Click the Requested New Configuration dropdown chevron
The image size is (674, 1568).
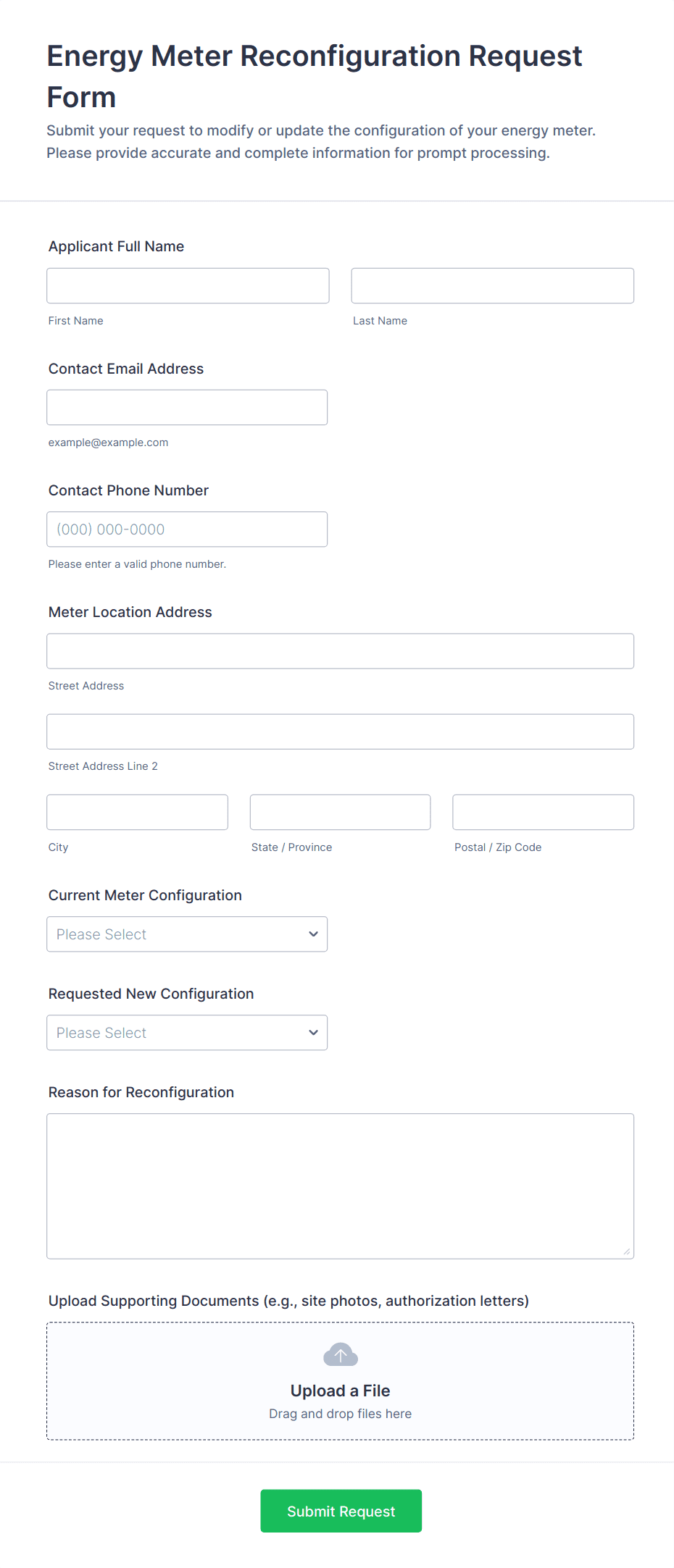313,1033
